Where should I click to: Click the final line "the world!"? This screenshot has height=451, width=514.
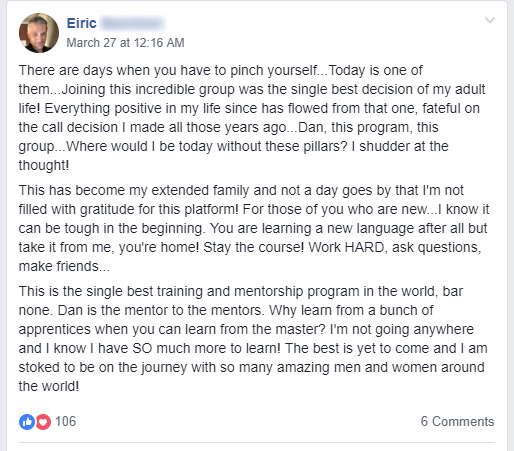coord(49,386)
